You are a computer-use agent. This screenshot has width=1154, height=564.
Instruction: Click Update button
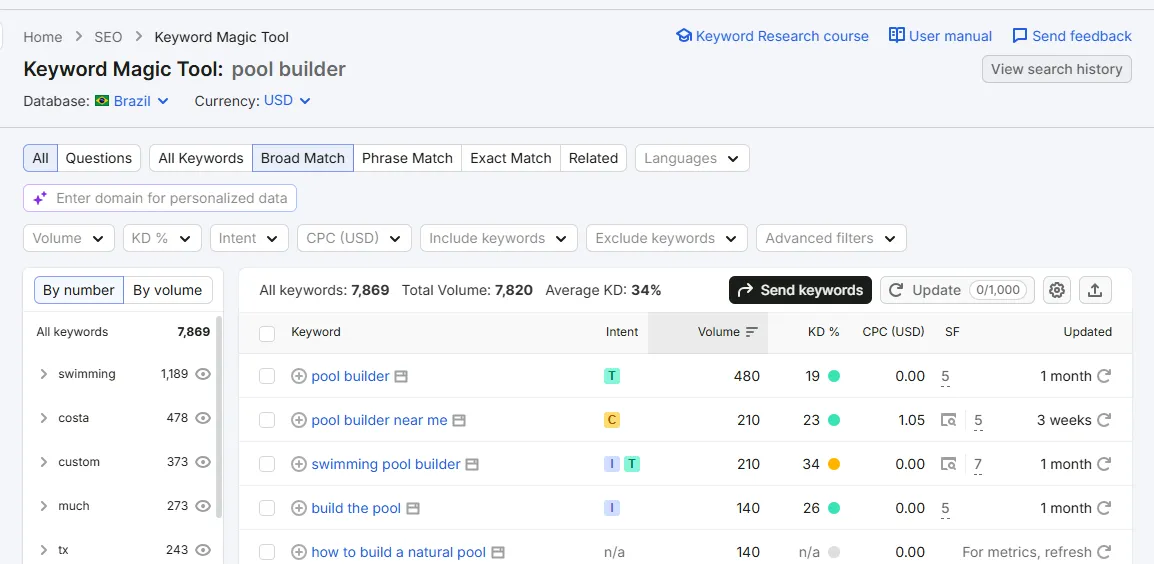(x=957, y=290)
